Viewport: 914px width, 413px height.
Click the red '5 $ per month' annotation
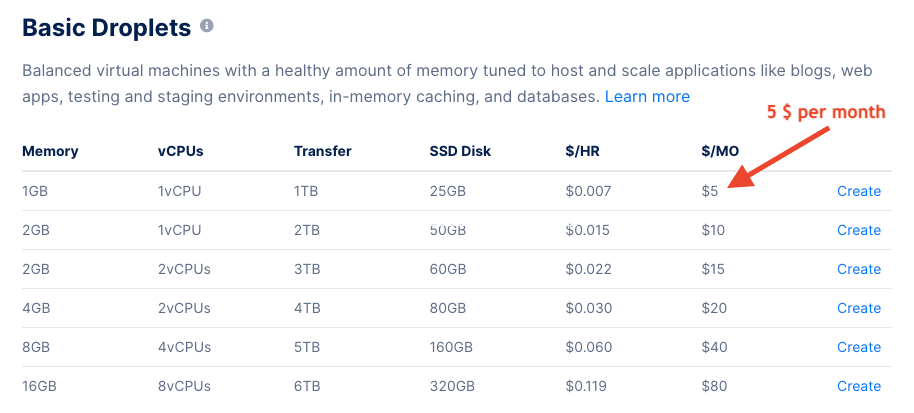click(826, 112)
